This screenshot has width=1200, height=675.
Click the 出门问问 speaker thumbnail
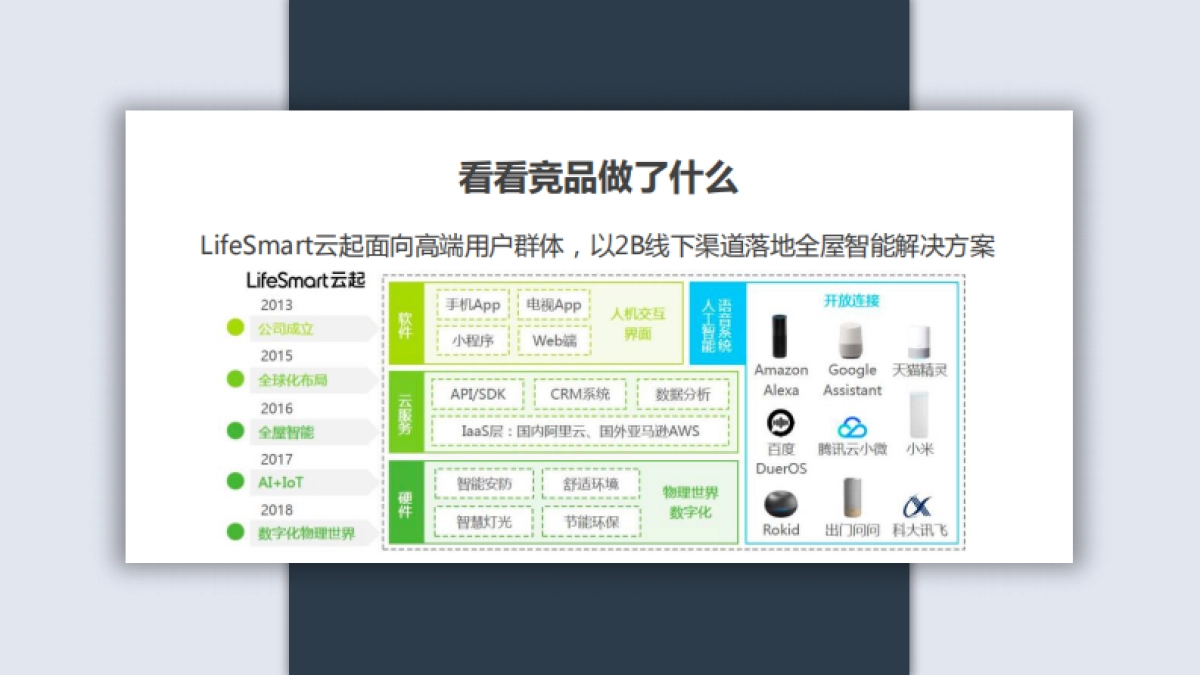[851, 499]
